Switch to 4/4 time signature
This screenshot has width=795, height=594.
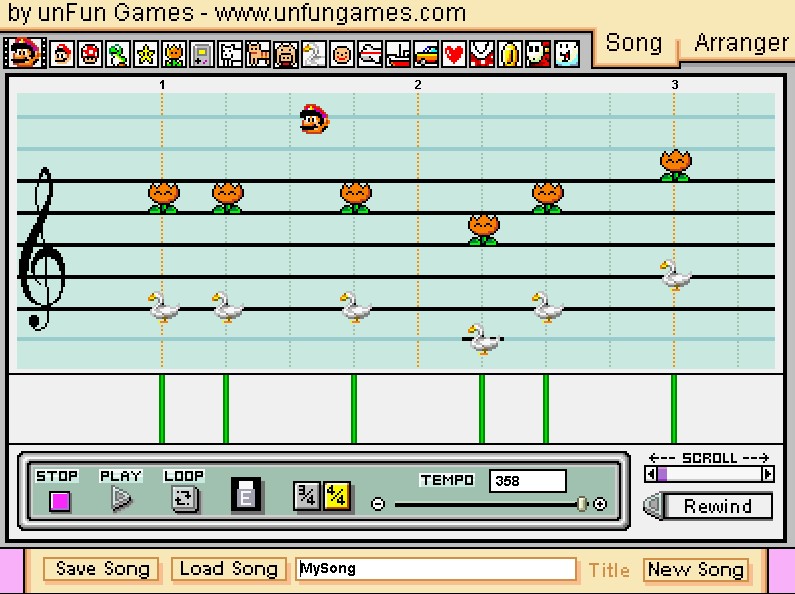(336, 496)
